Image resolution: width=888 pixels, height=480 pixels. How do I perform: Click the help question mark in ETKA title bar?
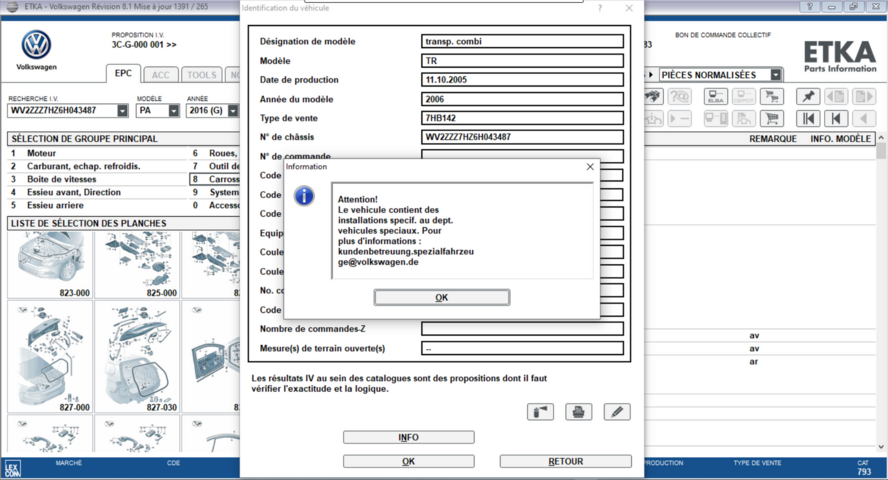click(810, 6)
